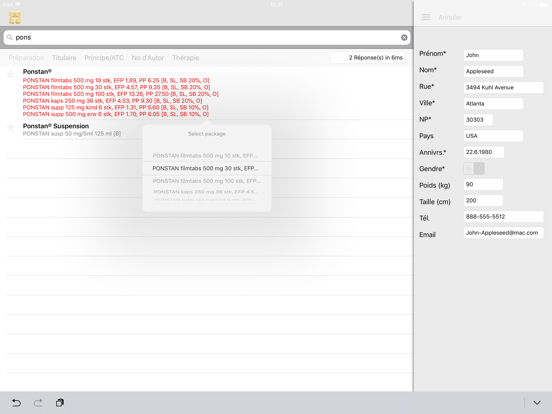552x414 pixels.
Task: Click the redo arrow in bottom bar
Action: click(38, 403)
